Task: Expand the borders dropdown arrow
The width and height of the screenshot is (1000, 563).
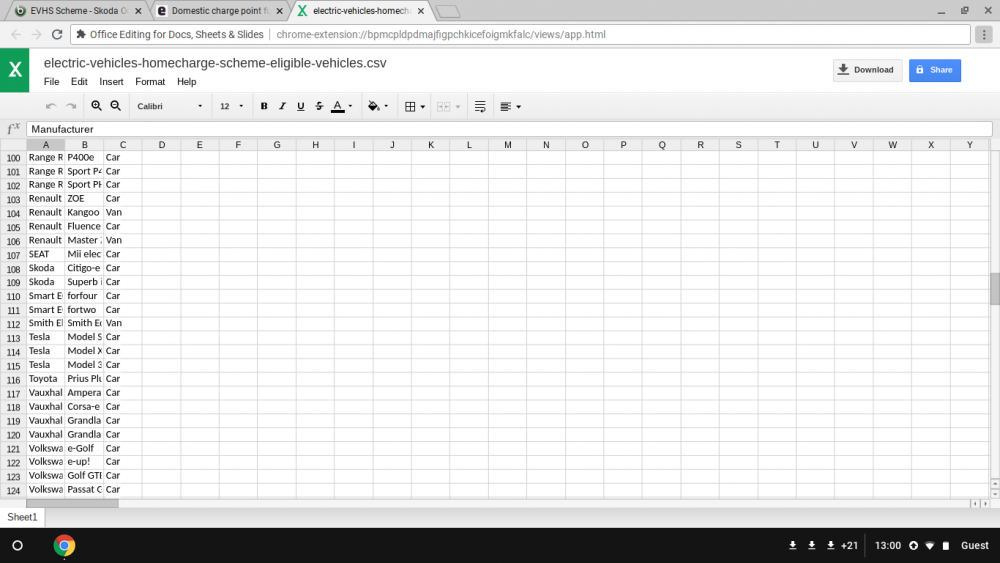Action: click(422, 107)
